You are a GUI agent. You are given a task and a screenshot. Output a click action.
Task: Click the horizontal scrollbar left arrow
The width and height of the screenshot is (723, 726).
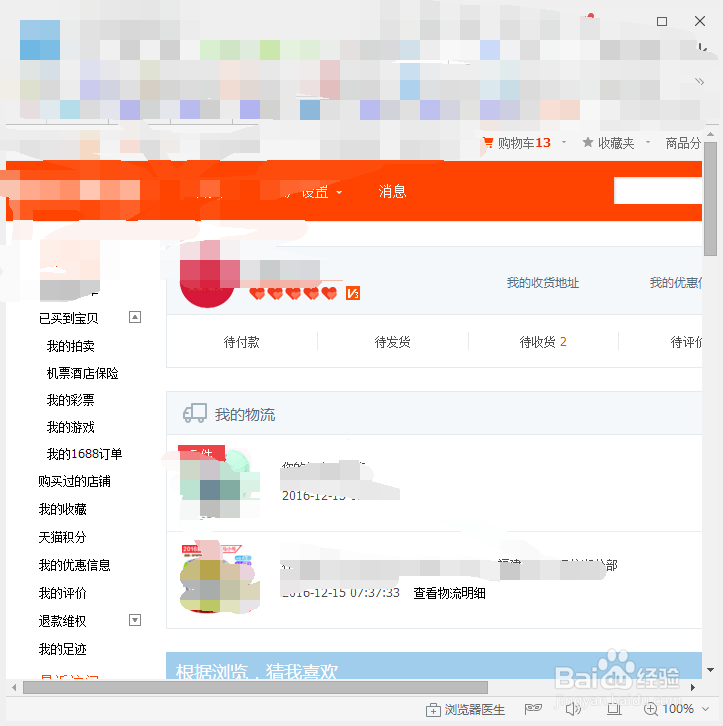[x=14, y=688]
